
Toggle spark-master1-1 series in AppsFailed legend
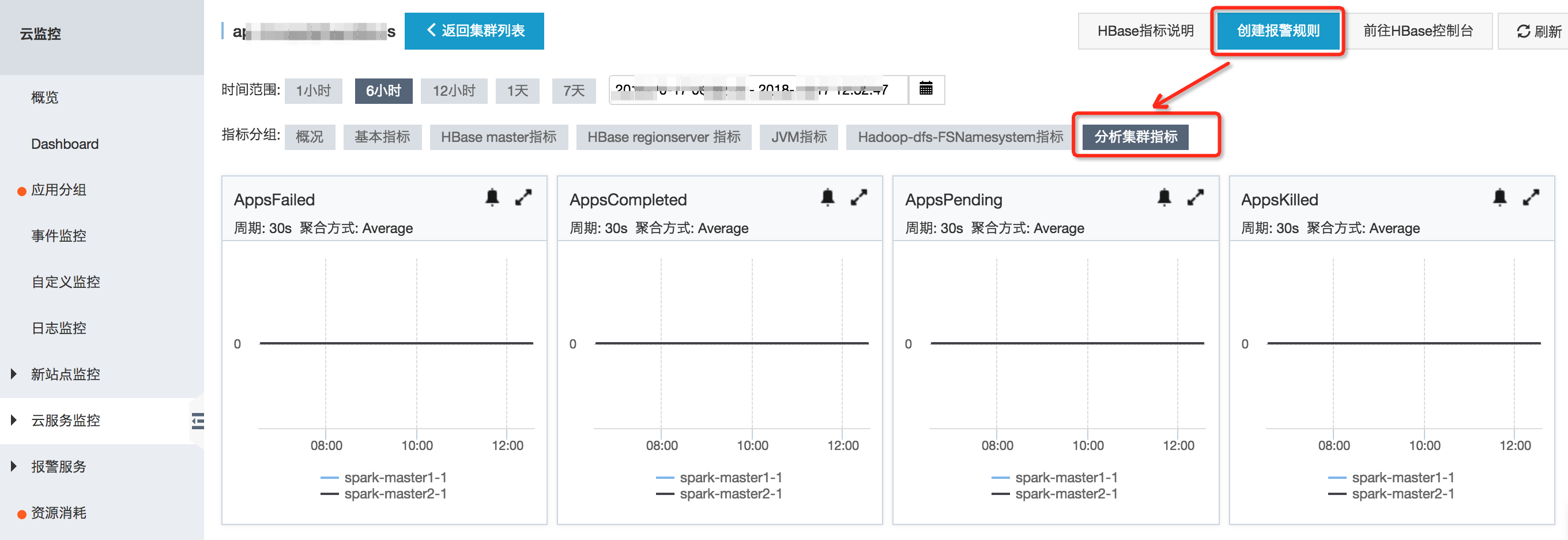(383, 478)
